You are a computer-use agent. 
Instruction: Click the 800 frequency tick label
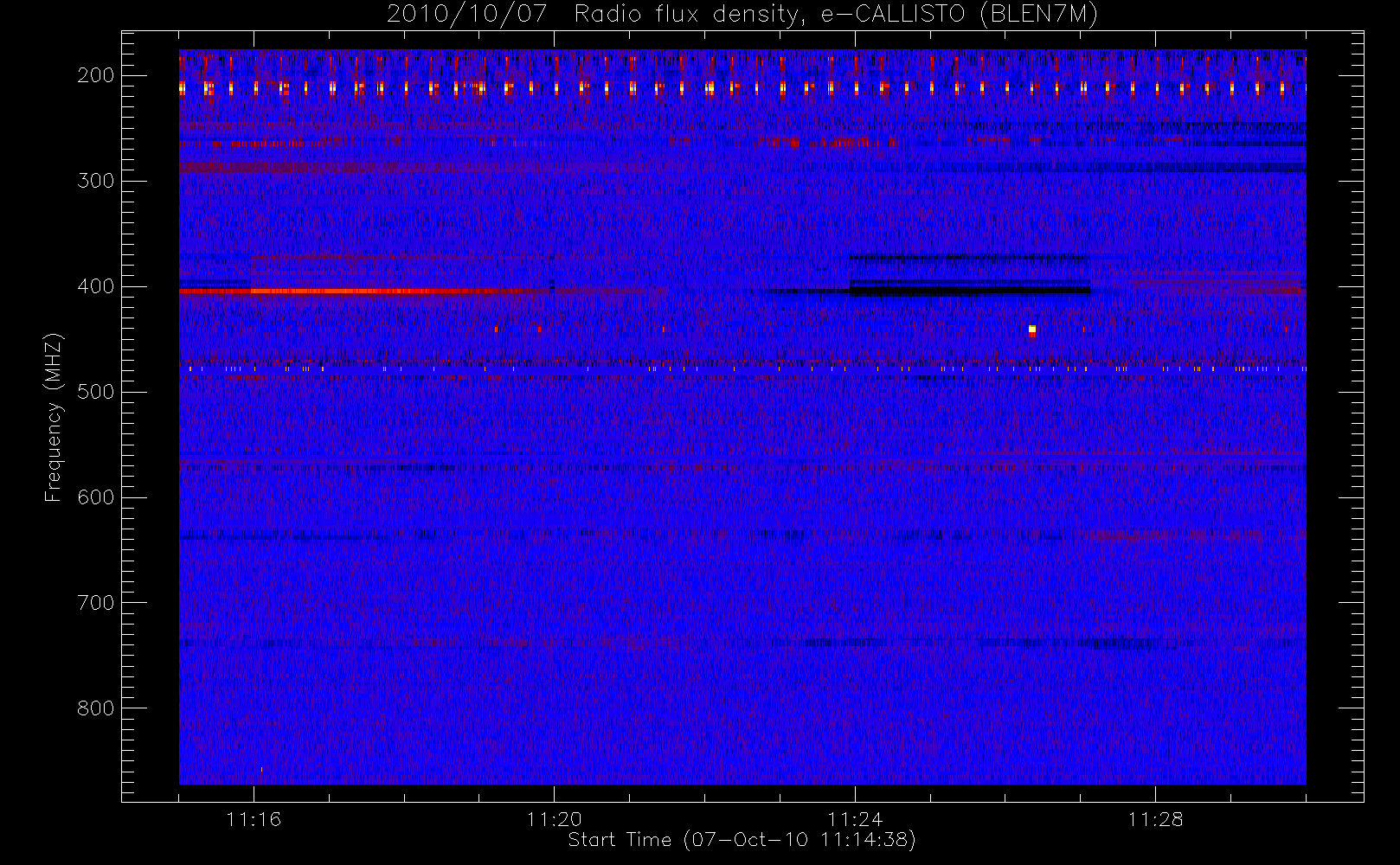coord(95,708)
